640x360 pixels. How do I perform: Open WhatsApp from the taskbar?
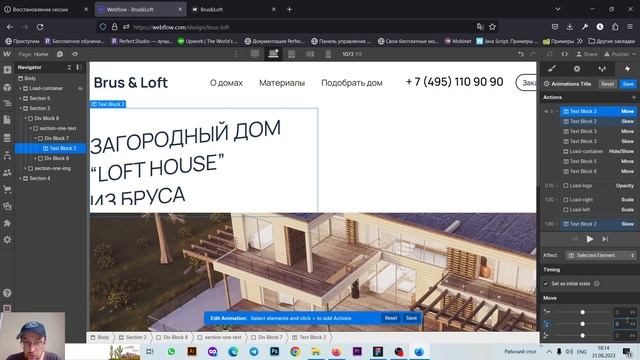[x=171, y=351]
